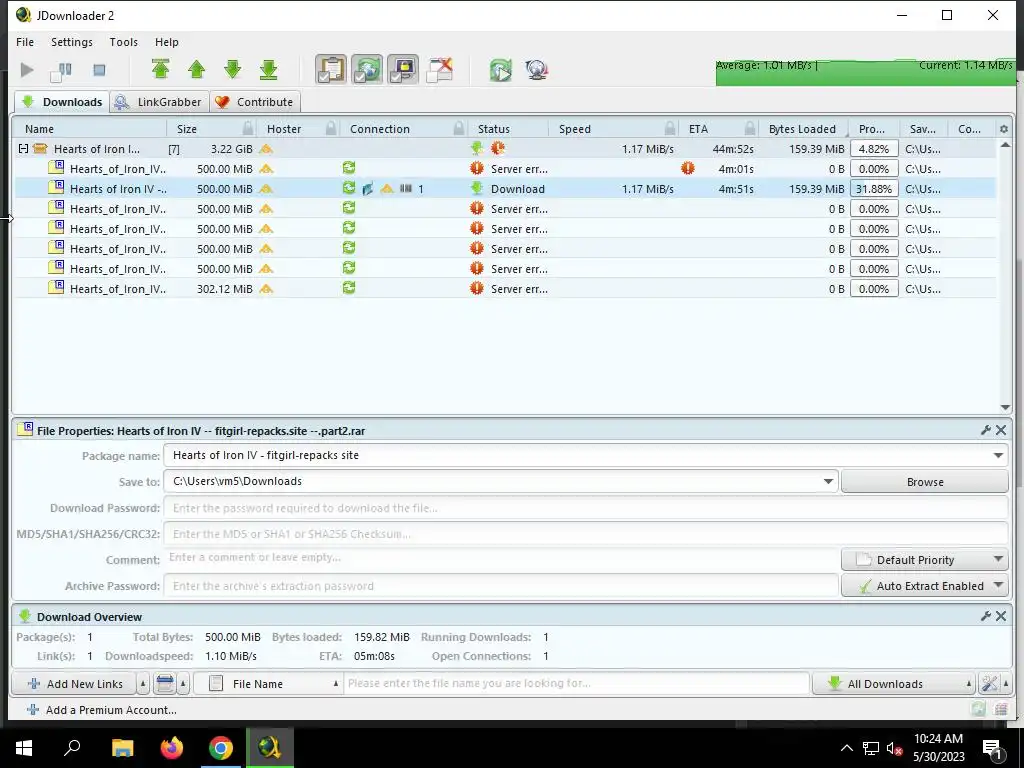Viewport: 1024px width, 768px height.
Task: Switch to the Downloads tab
Action: pyautogui.click(x=62, y=102)
